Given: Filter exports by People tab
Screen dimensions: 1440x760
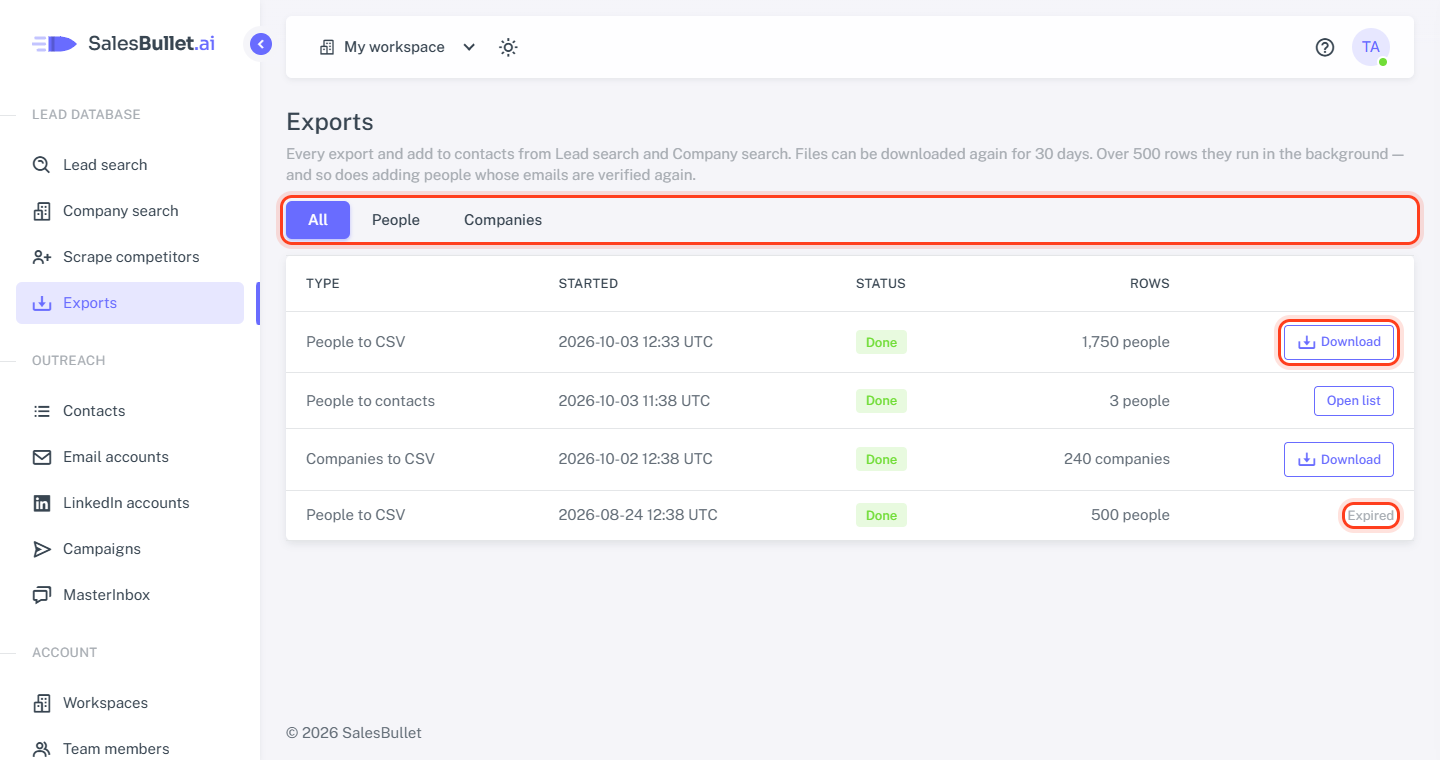Looking at the screenshot, I should 396,220.
